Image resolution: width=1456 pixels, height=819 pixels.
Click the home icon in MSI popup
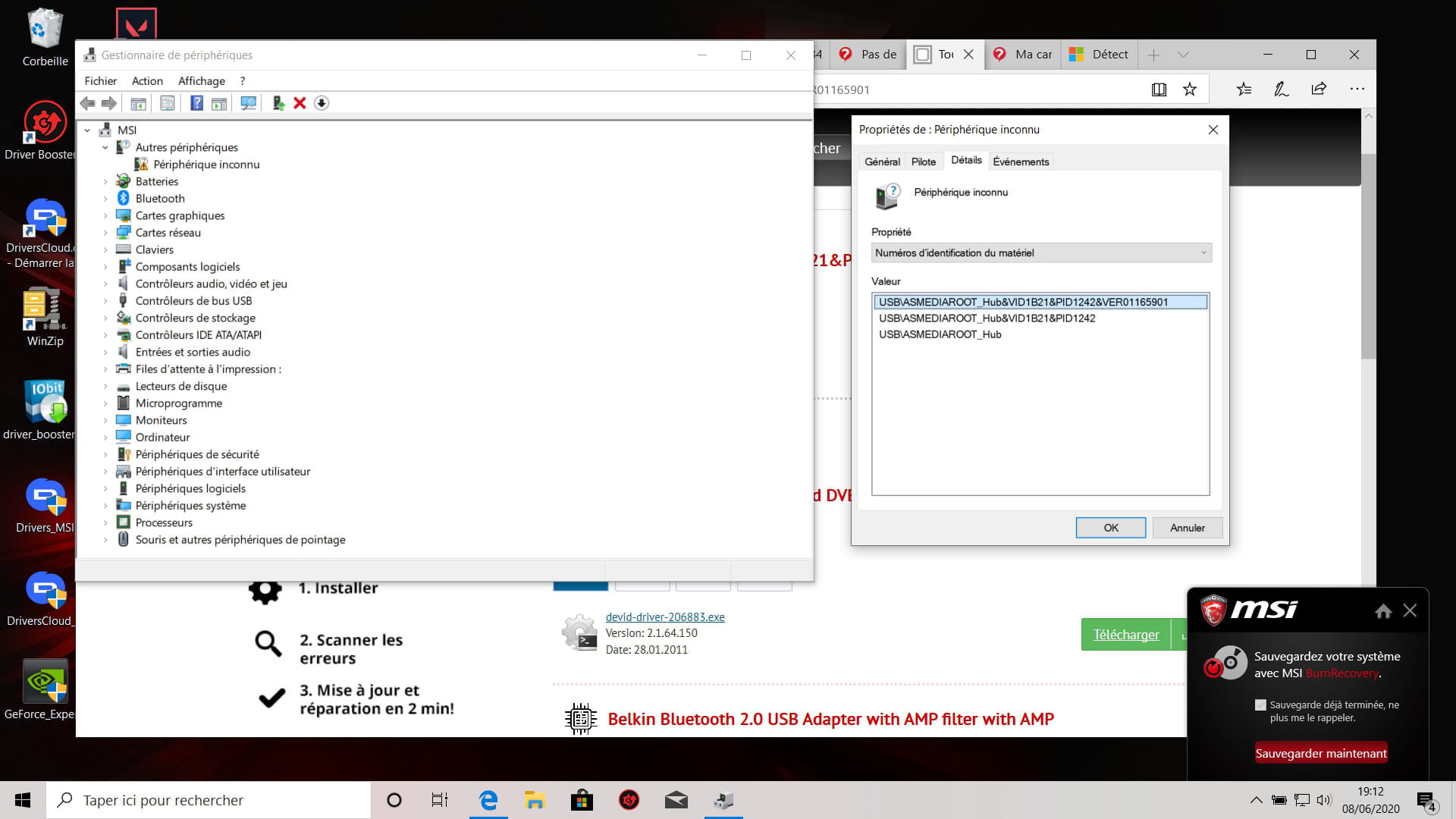click(1383, 611)
